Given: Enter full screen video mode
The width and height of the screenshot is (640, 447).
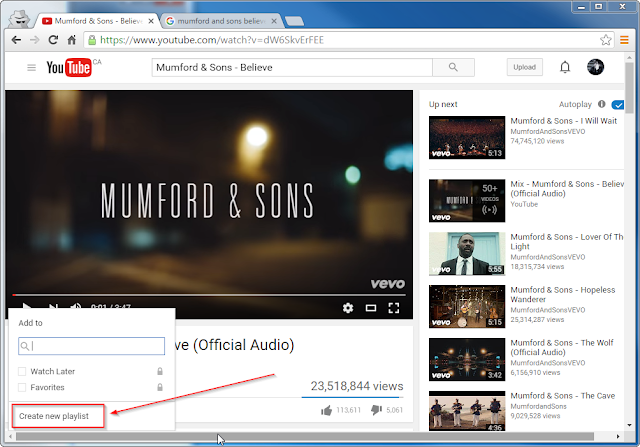Looking at the screenshot, I should [393, 308].
